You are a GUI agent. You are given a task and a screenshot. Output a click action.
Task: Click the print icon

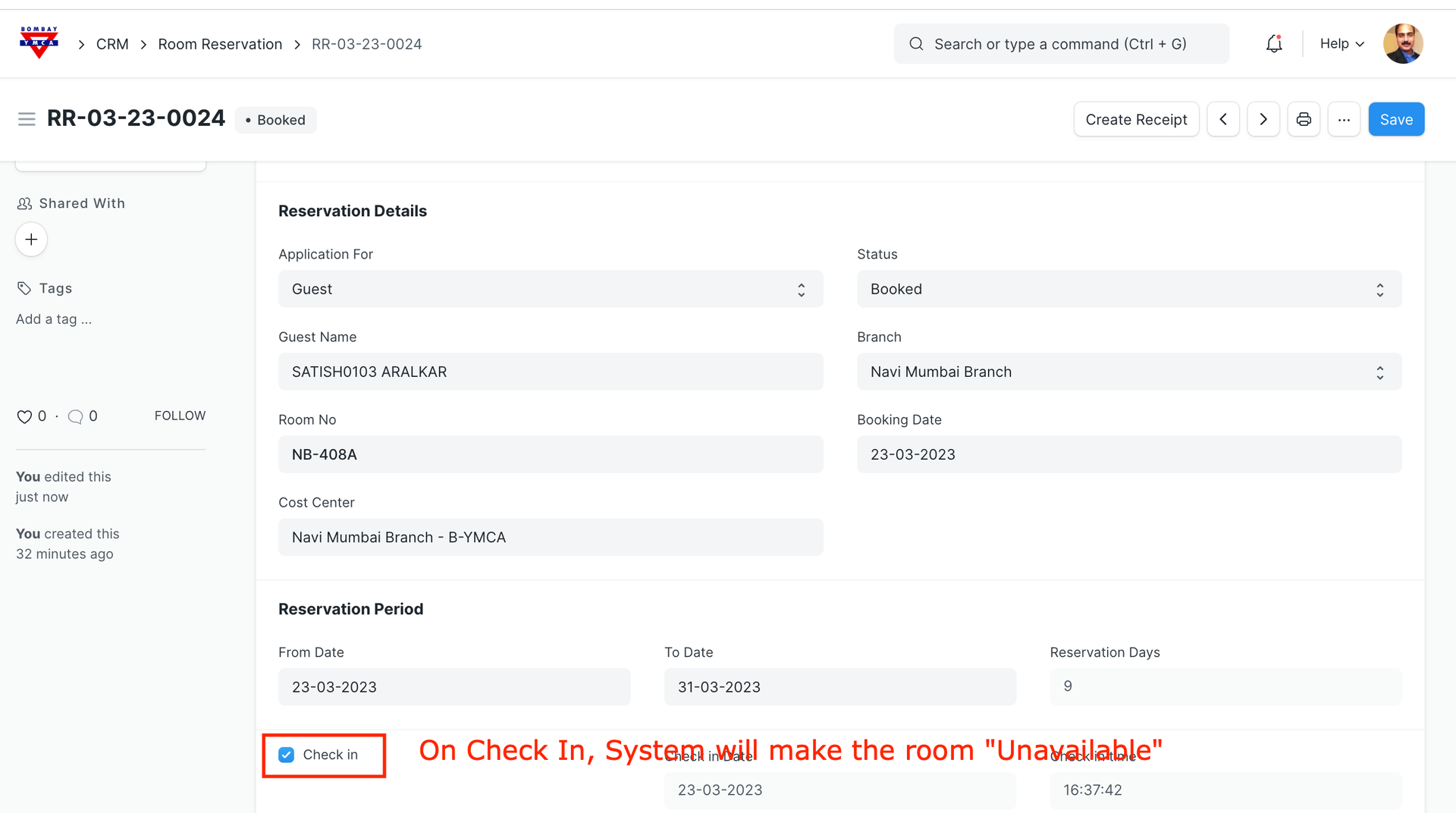(1304, 120)
